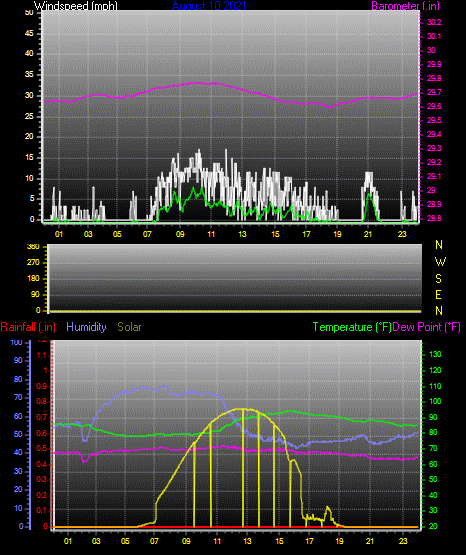Click barometer axis value 29.4
Screen dimensions: 466x555
pyautogui.click(x=434, y=134)
